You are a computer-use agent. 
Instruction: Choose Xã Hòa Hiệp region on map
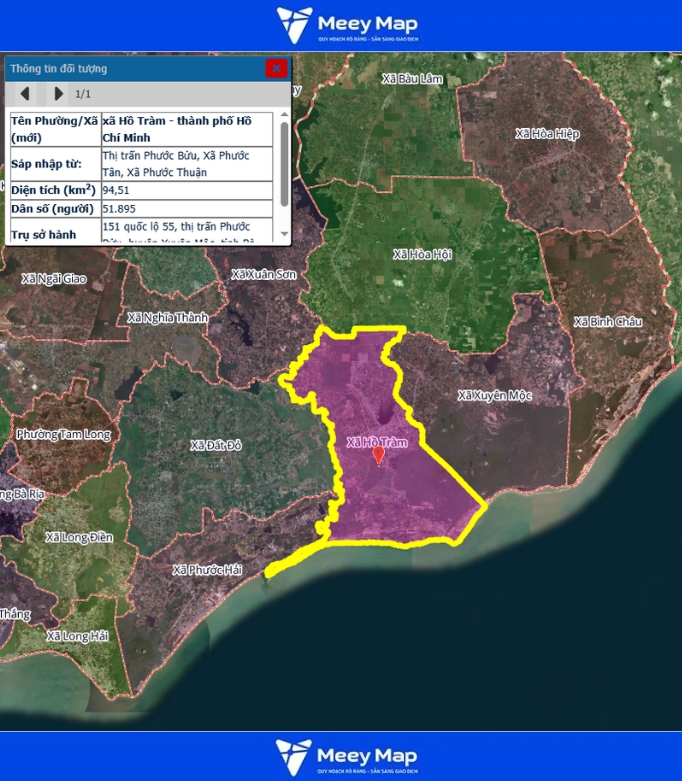tap(546, 133)
